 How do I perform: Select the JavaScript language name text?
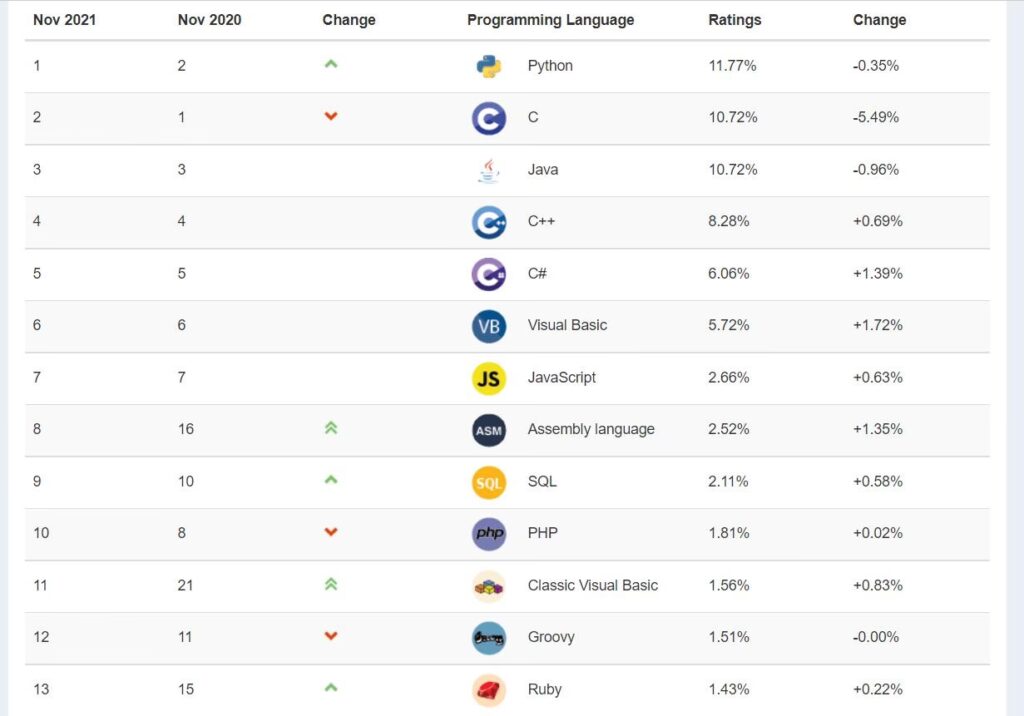click(561, 378)
